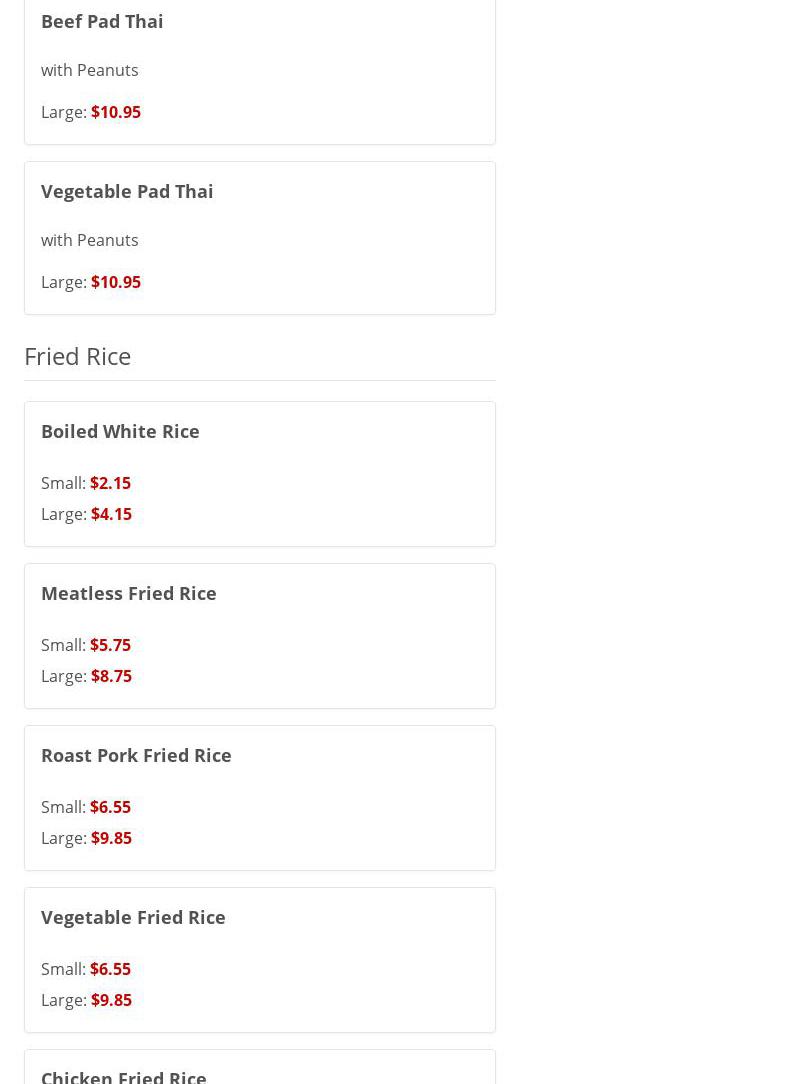The image size is (785, 1084).
Task: Choose the large Boiled White Rice $4.15
Action: pos(111,514)
